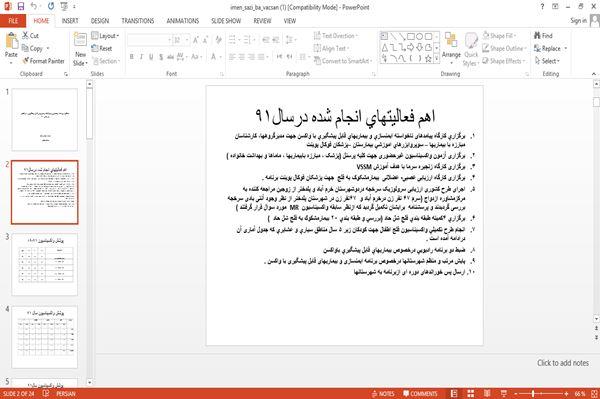The width and height of the screenshot is (600, 399).
Task: Click the Normal view icon in status bar
Action: click(x=454, y=394)
